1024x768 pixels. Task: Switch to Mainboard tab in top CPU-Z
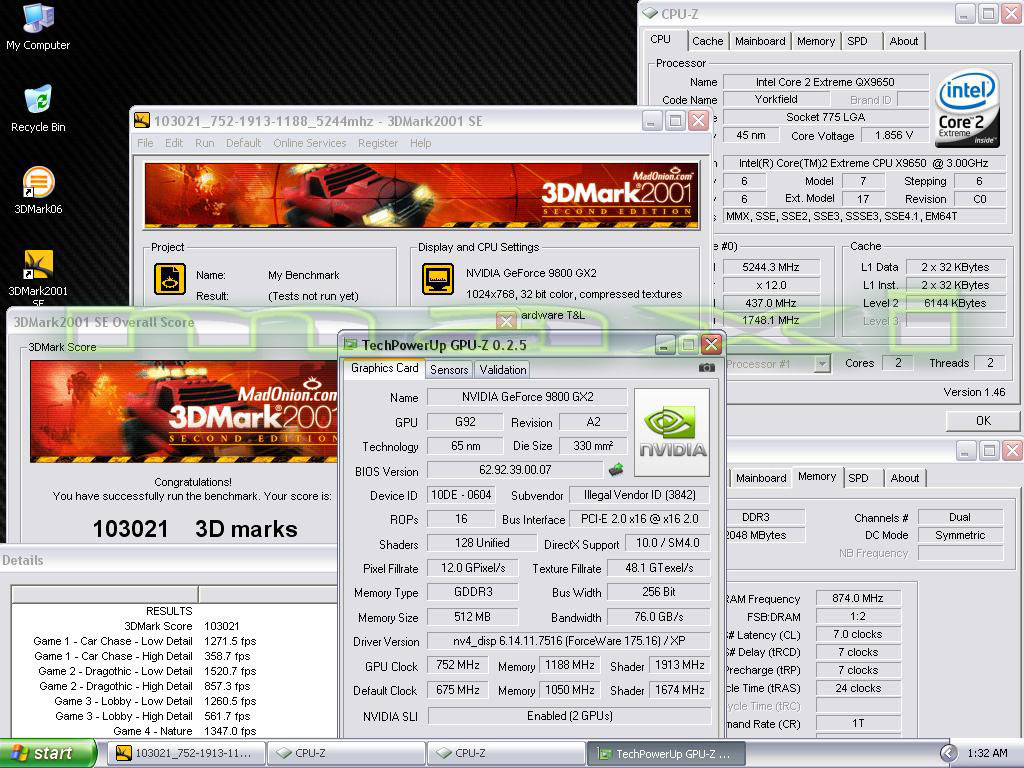760,41
